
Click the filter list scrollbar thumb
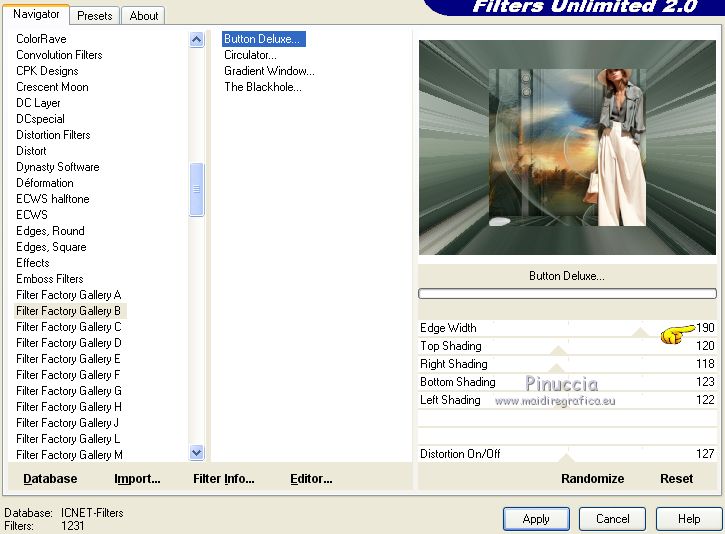pyautogui.click(x=197, y=189)
